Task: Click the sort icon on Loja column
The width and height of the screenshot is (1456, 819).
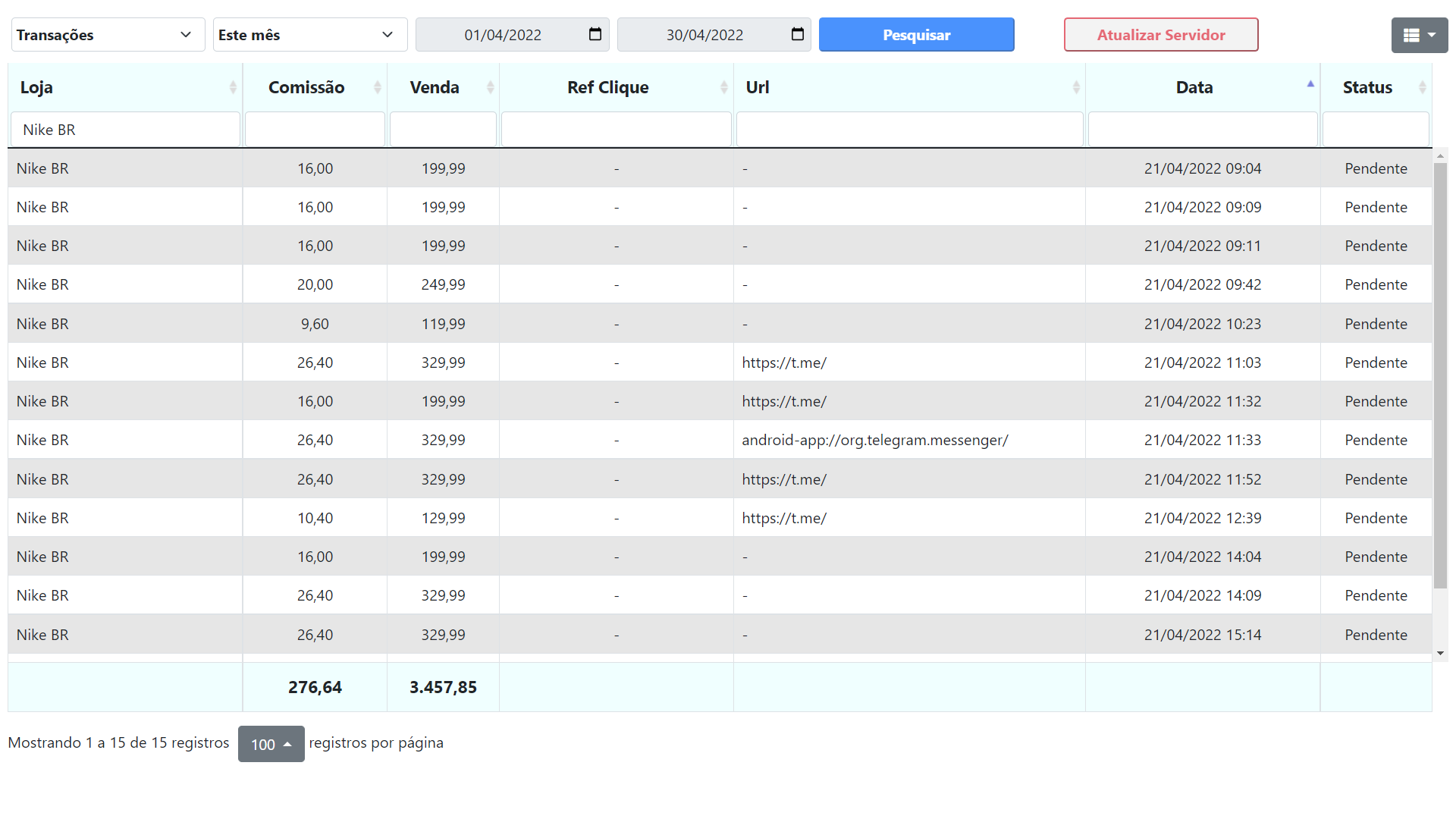Action: 233,86
